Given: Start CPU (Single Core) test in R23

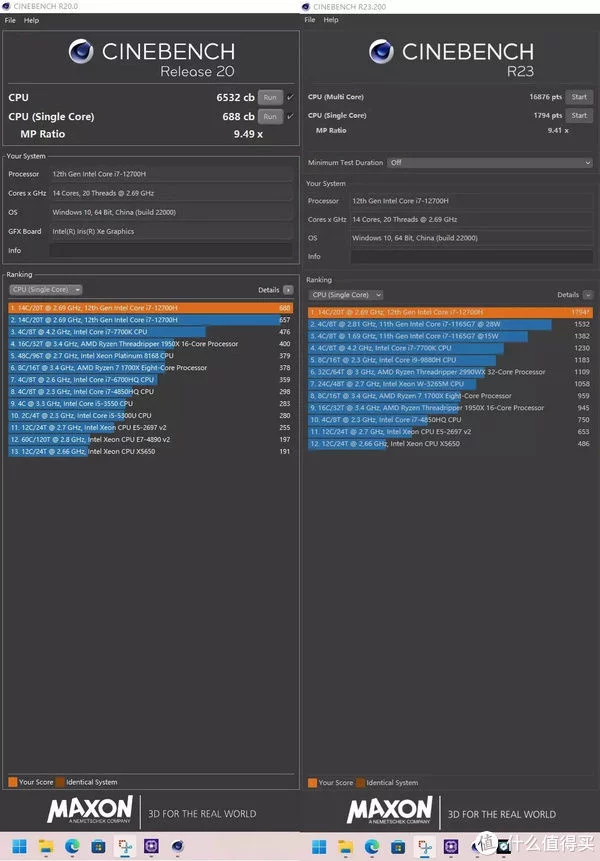Looking at the screenshot, I should coord(579,115).
